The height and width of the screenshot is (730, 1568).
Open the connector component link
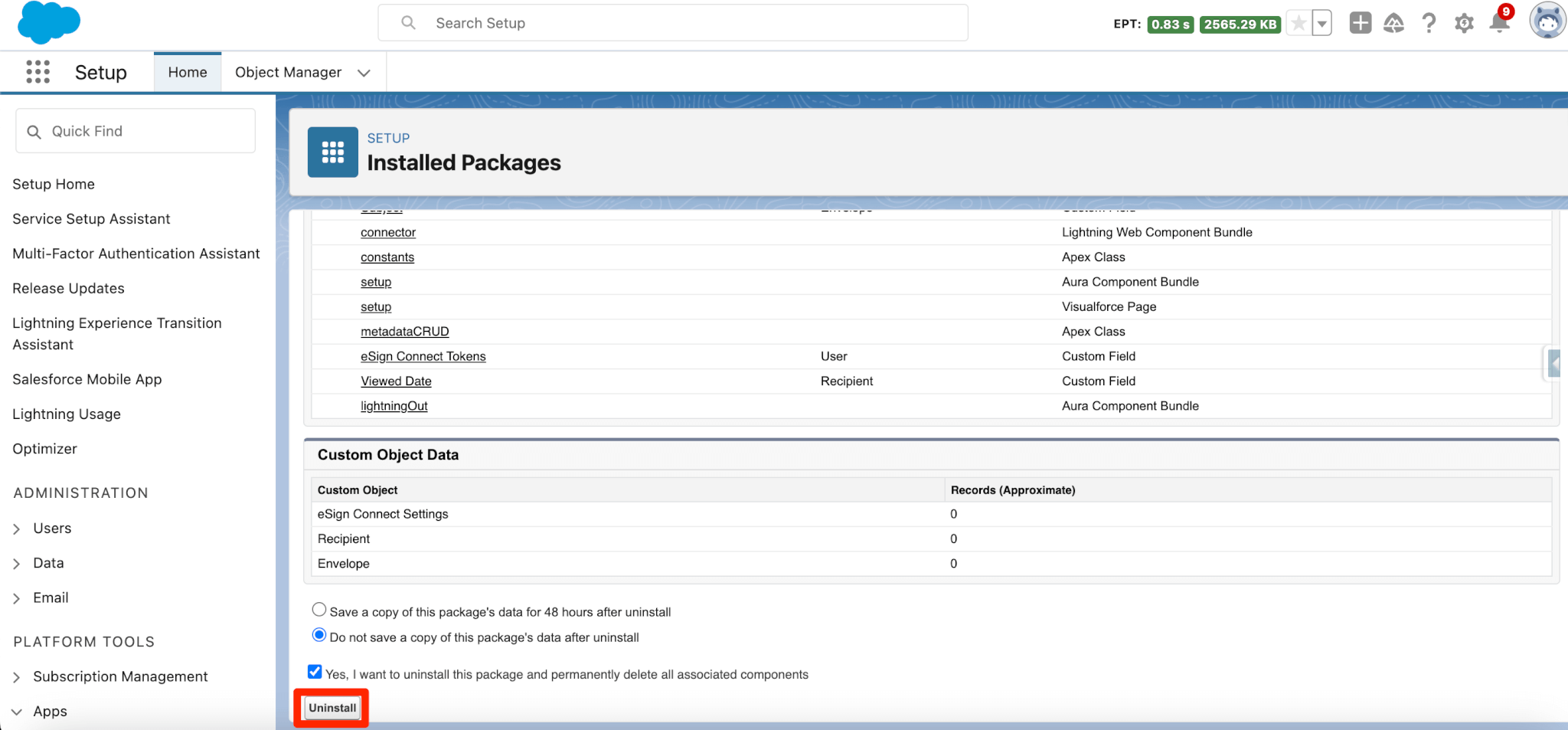click(388, 232)
